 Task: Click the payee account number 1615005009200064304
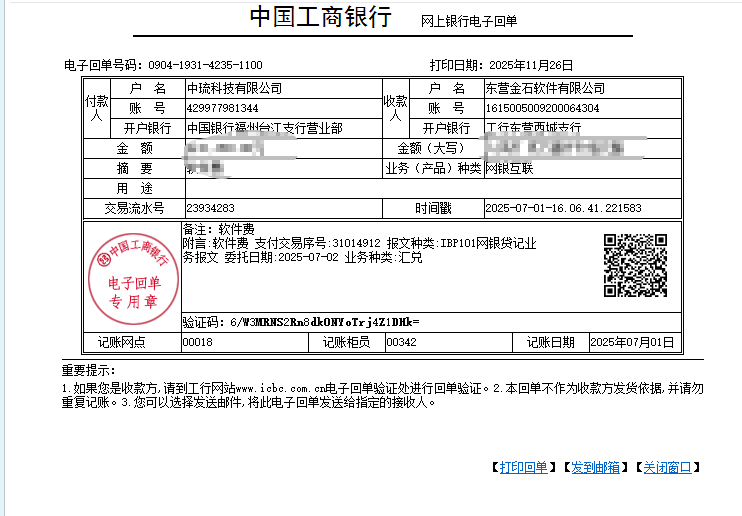coord(542,108)
